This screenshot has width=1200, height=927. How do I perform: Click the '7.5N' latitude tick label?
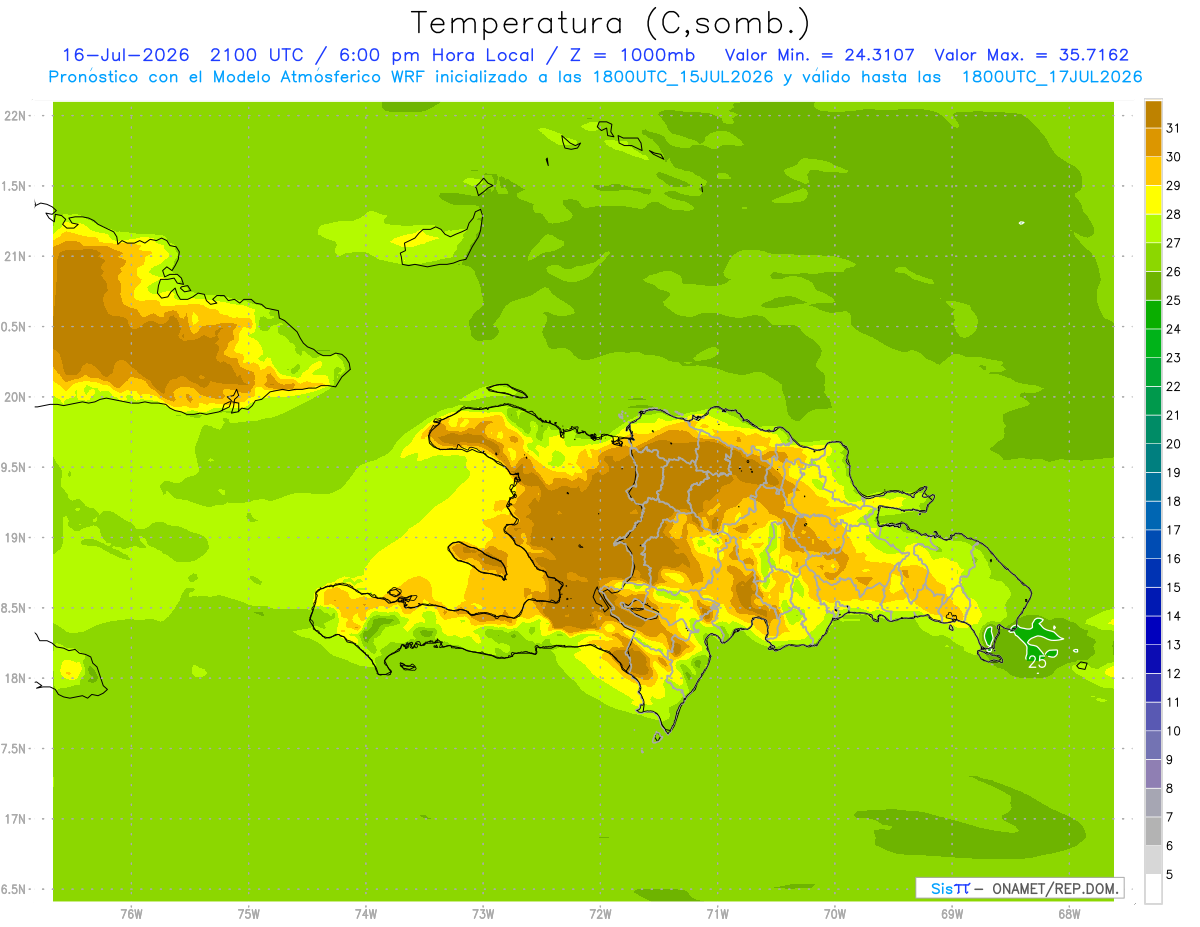(x=15, y=748)
